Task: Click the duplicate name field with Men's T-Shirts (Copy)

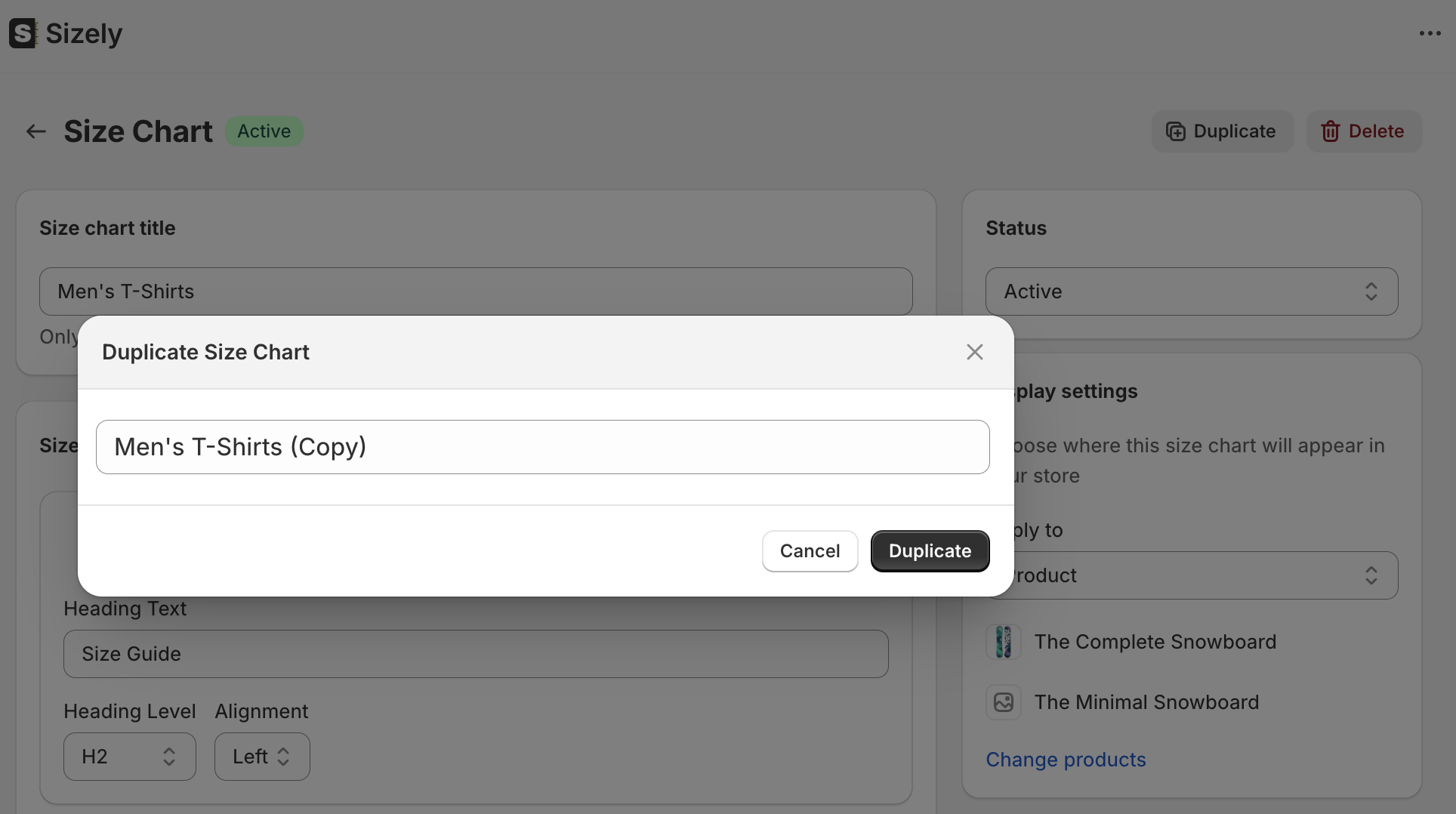Action: (542, 447)
